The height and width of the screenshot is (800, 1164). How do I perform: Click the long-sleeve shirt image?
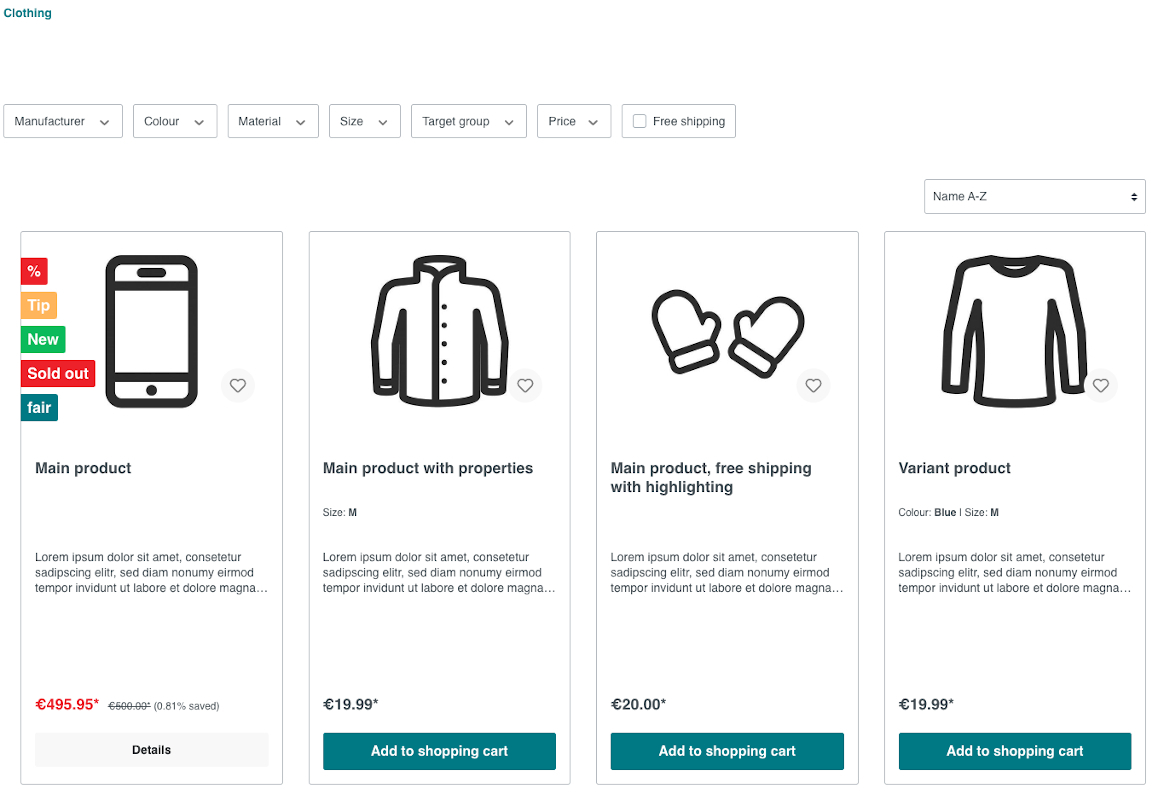click(1015, 332)
